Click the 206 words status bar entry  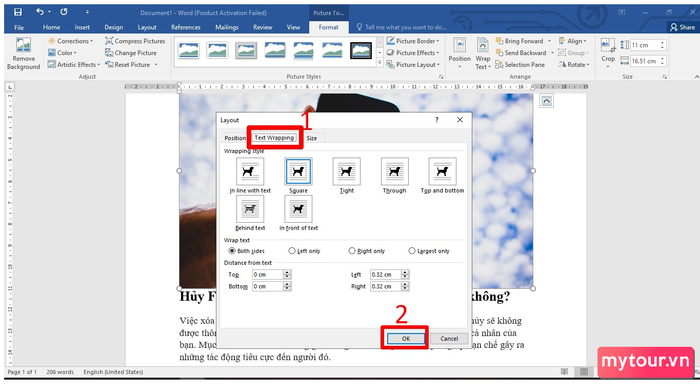60,372
